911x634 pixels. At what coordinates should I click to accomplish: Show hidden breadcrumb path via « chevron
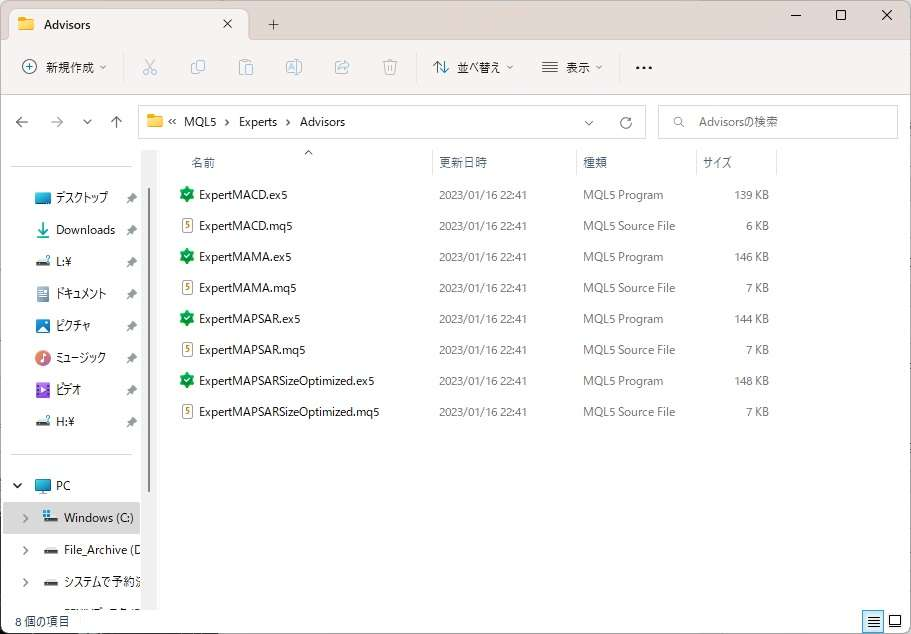(172, 121)
